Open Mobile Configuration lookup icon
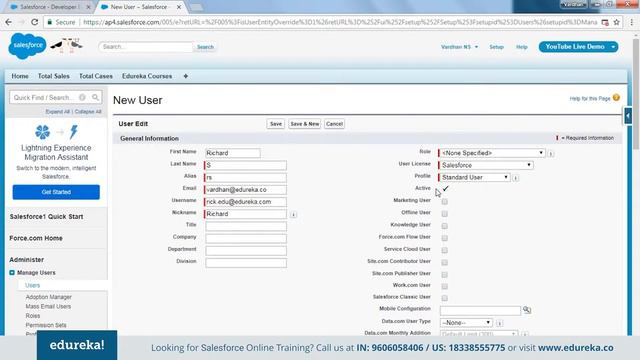The height and width of the screenshot is (360, 640). pyautogui.click(x=527, y=310)
